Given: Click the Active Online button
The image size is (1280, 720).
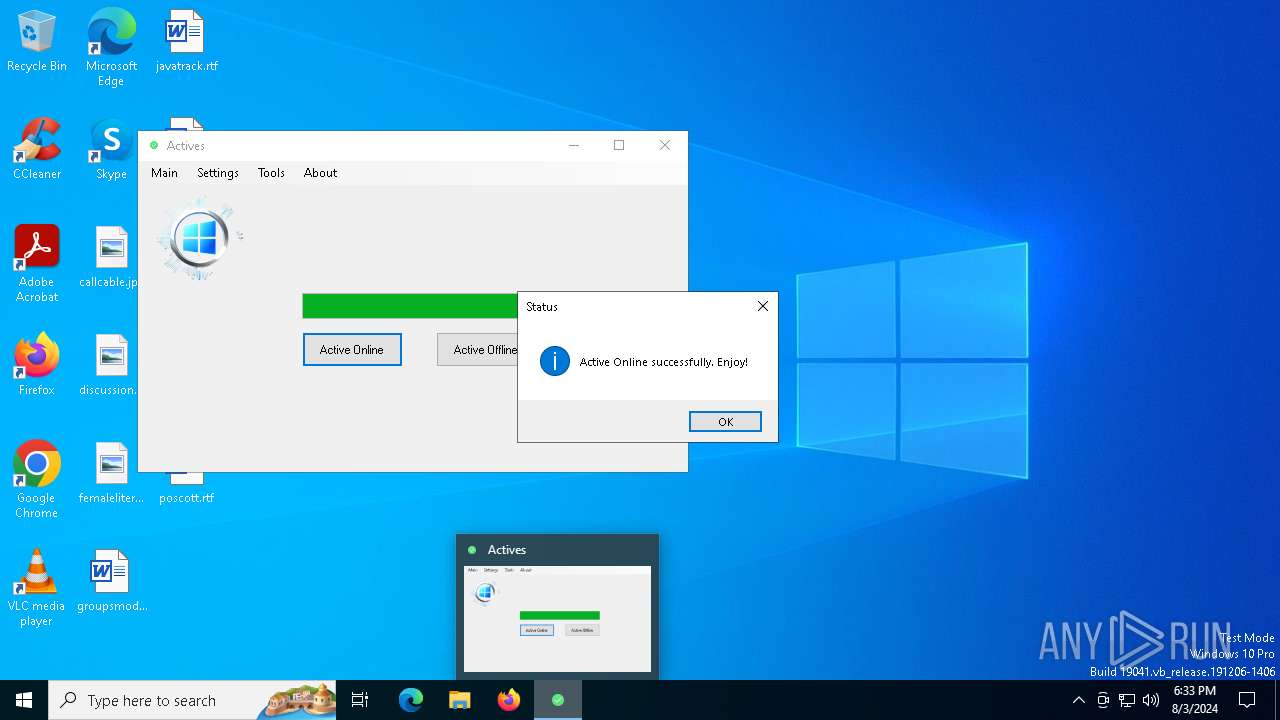Looking at the screenshot, I should tap(352, 349).
